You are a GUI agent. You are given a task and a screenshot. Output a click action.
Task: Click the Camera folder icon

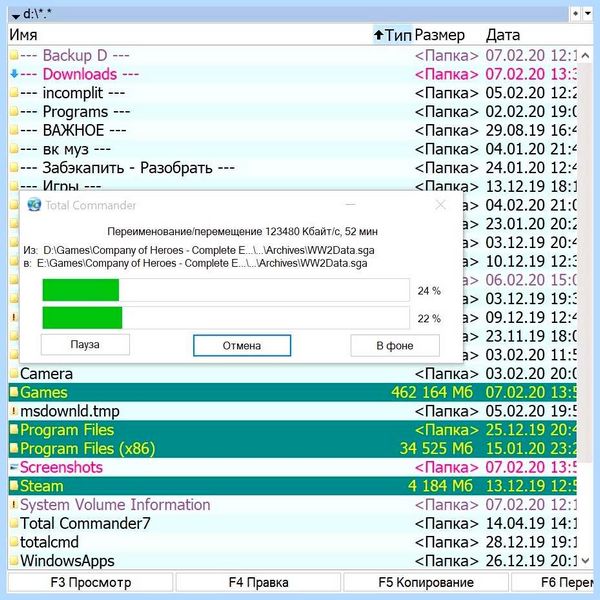[14, 373]
